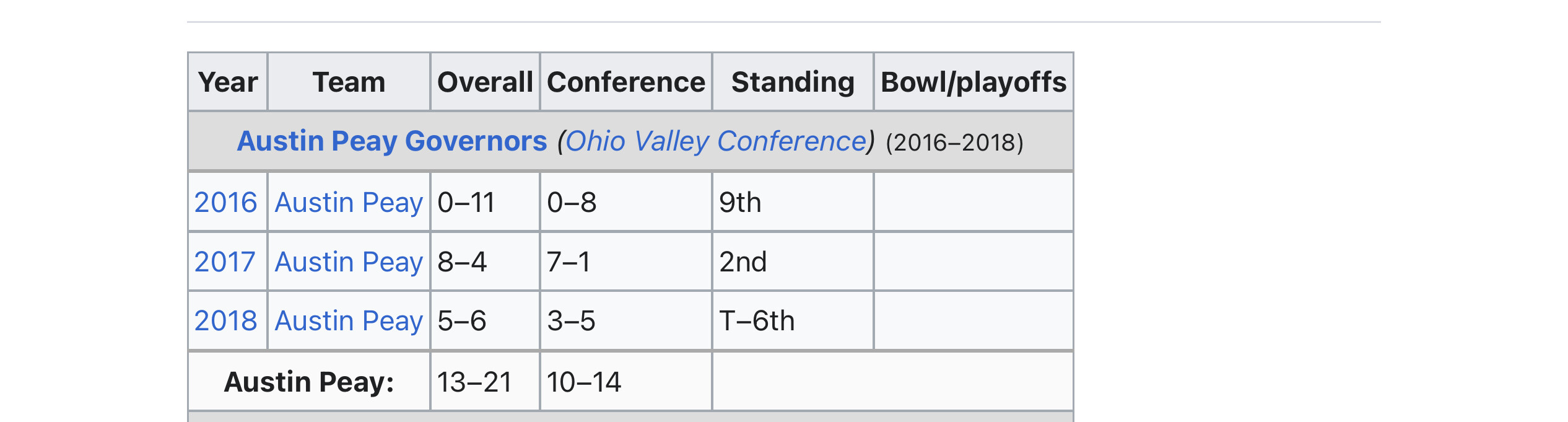Click Austin Peay team link in 2017 row
The height and width of the screenshot is (422, 1568).
(349, 262)
